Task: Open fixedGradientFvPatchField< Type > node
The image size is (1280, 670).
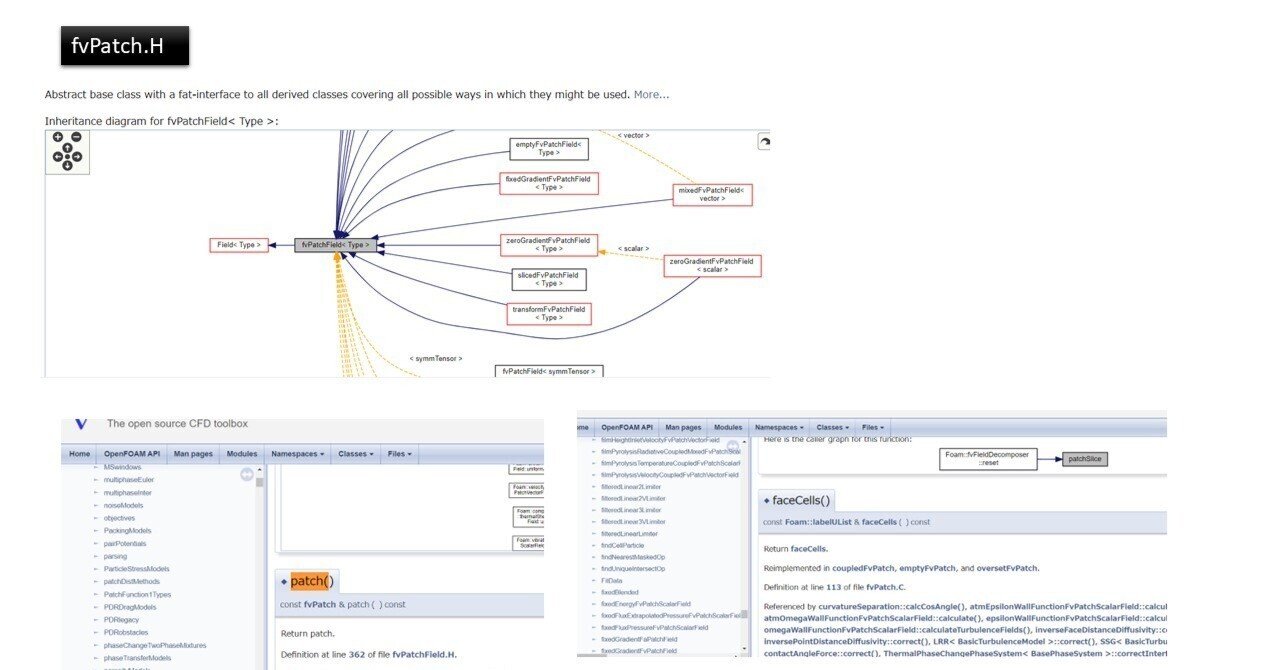Action: tap(549, 183)
